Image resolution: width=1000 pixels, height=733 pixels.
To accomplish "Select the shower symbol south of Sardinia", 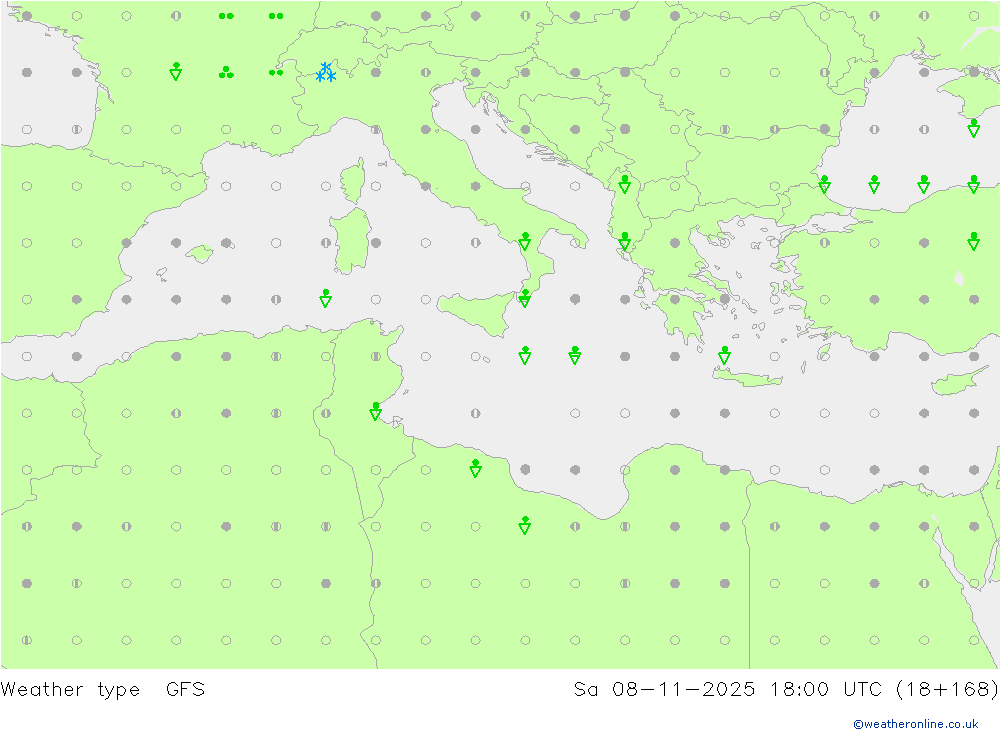I will [326, 298].
